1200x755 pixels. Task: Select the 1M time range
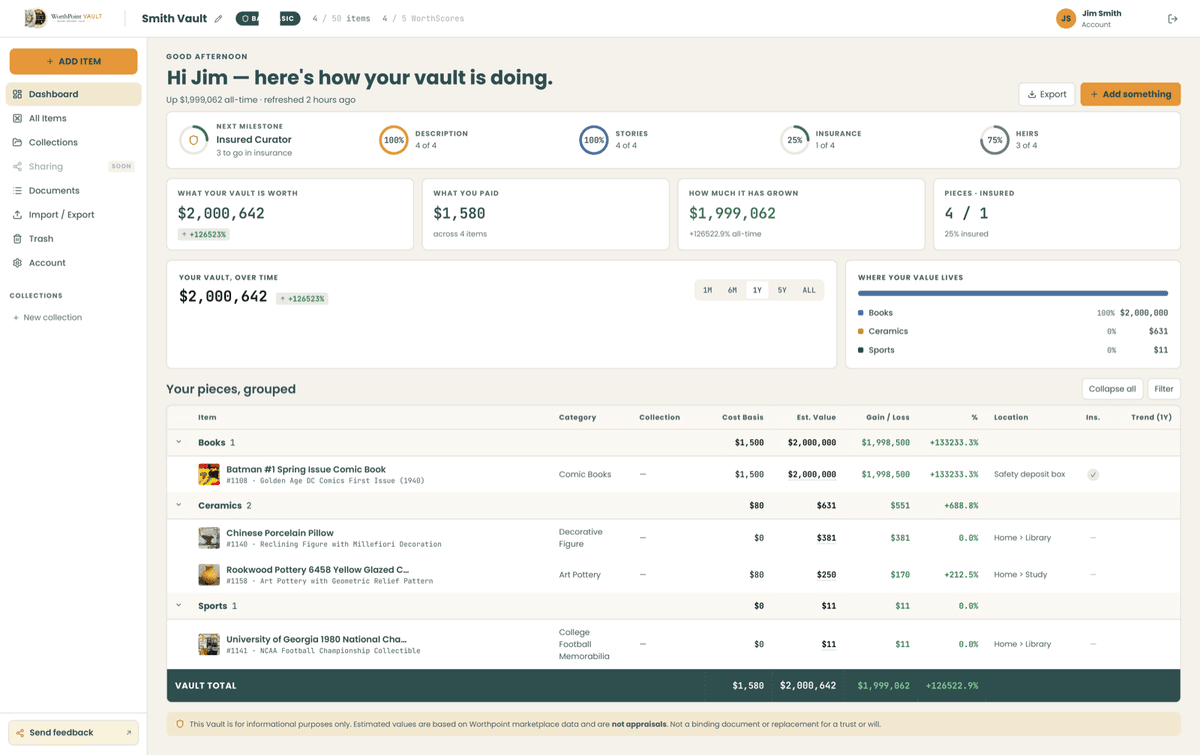coord(707,290)
